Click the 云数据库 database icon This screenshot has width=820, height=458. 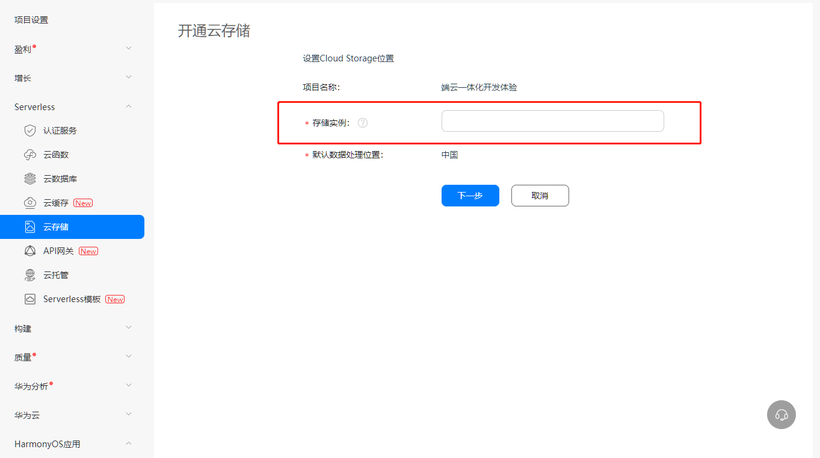(30, 179)
